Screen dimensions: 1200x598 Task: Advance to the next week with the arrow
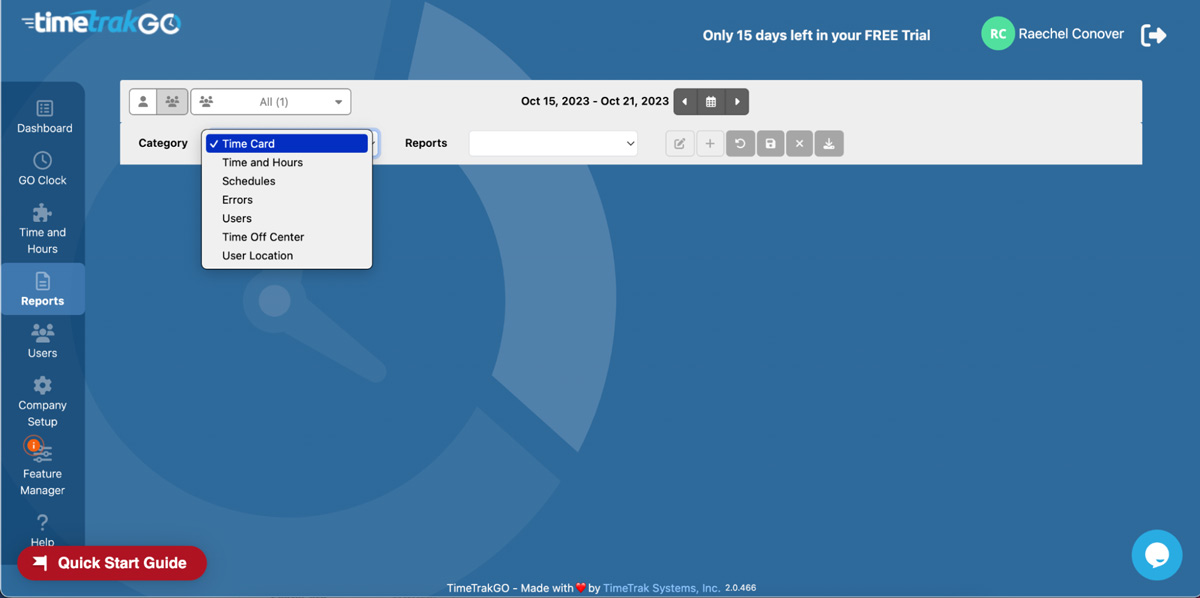(x=737, y=101)
